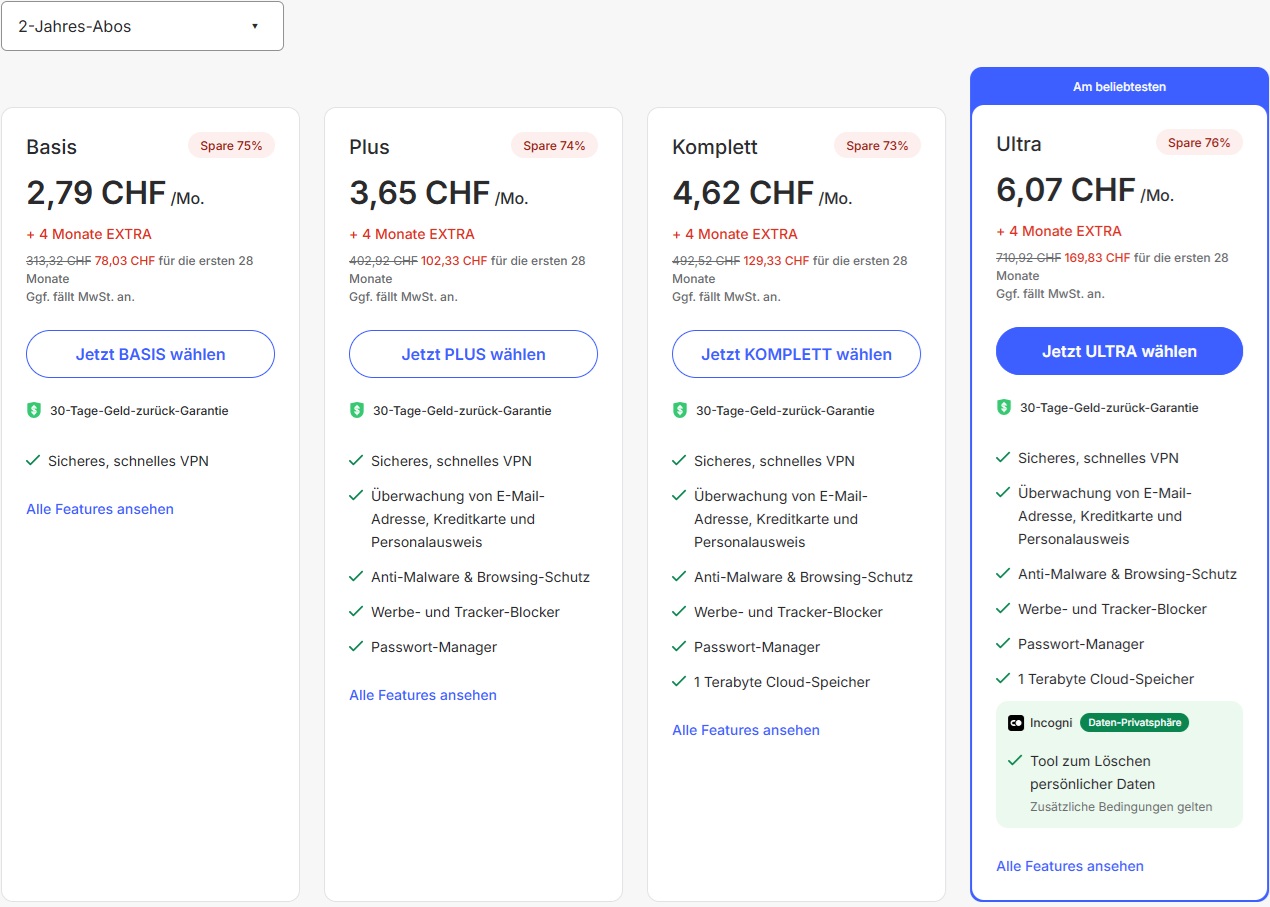Click the Daten-Privatsphäre green badge
This screenshot has width=1270, height=907.
point(1134,723)
